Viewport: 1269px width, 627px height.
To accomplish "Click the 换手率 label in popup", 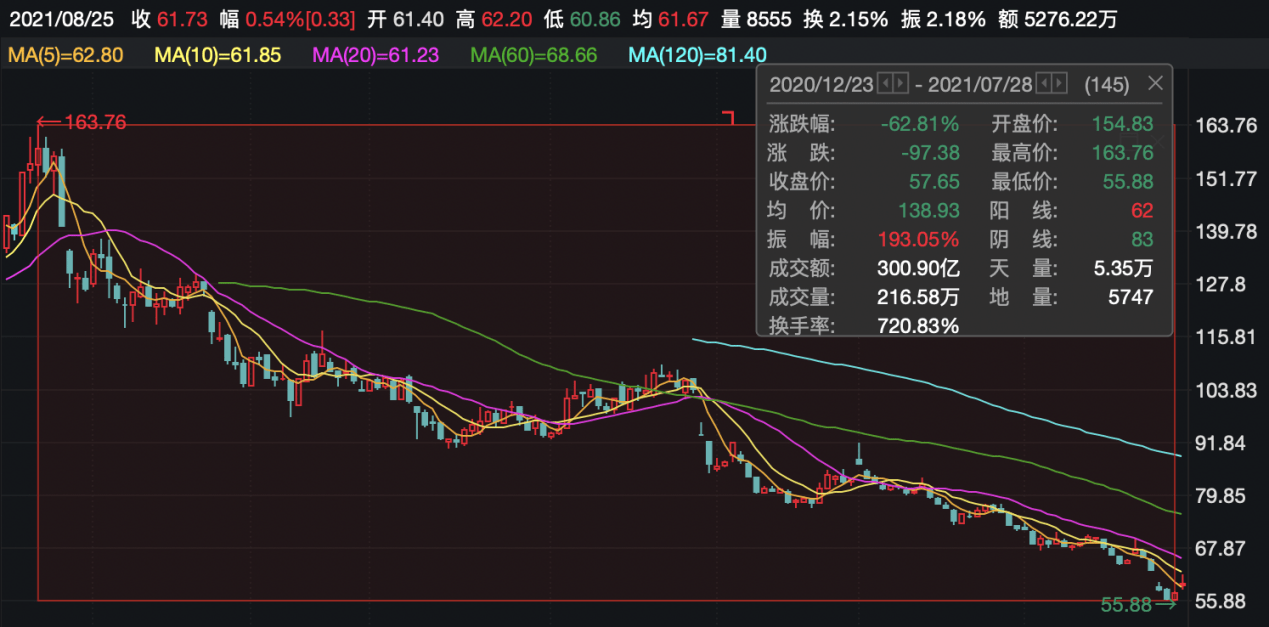I will 801,326.
